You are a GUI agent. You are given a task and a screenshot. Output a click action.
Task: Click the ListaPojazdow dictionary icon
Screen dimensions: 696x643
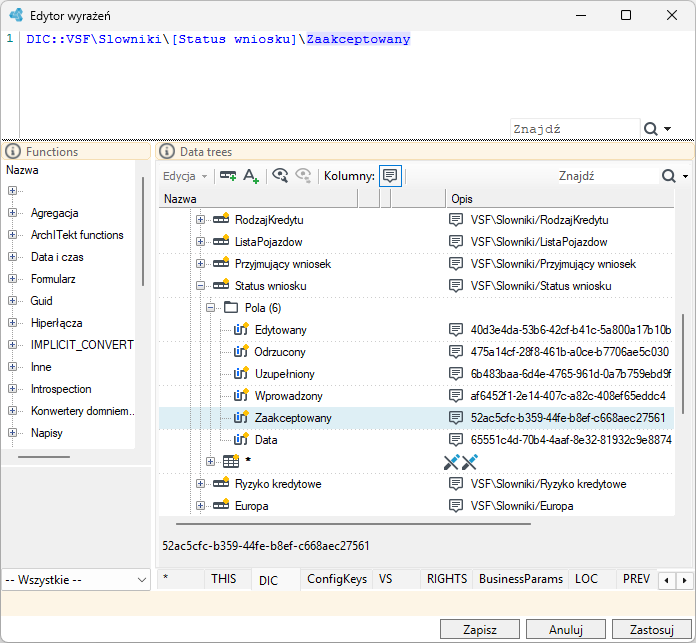pyautogui.click(x=221, y=241)
